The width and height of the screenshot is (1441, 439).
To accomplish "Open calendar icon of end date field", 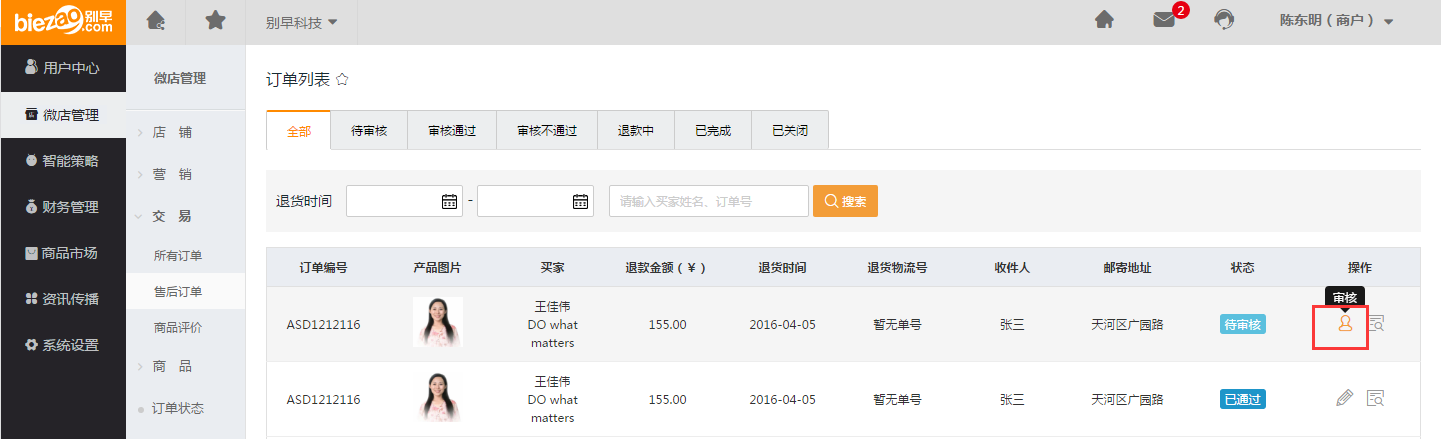I will tap(580, 201).
